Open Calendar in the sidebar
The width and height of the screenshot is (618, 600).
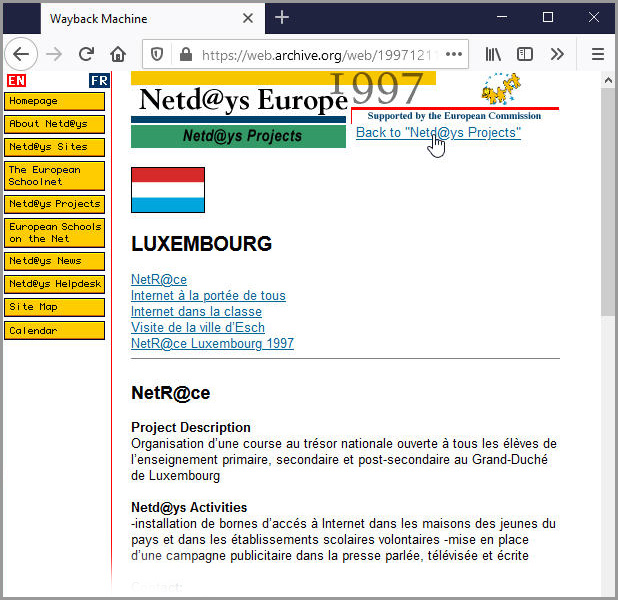(54, 330)
